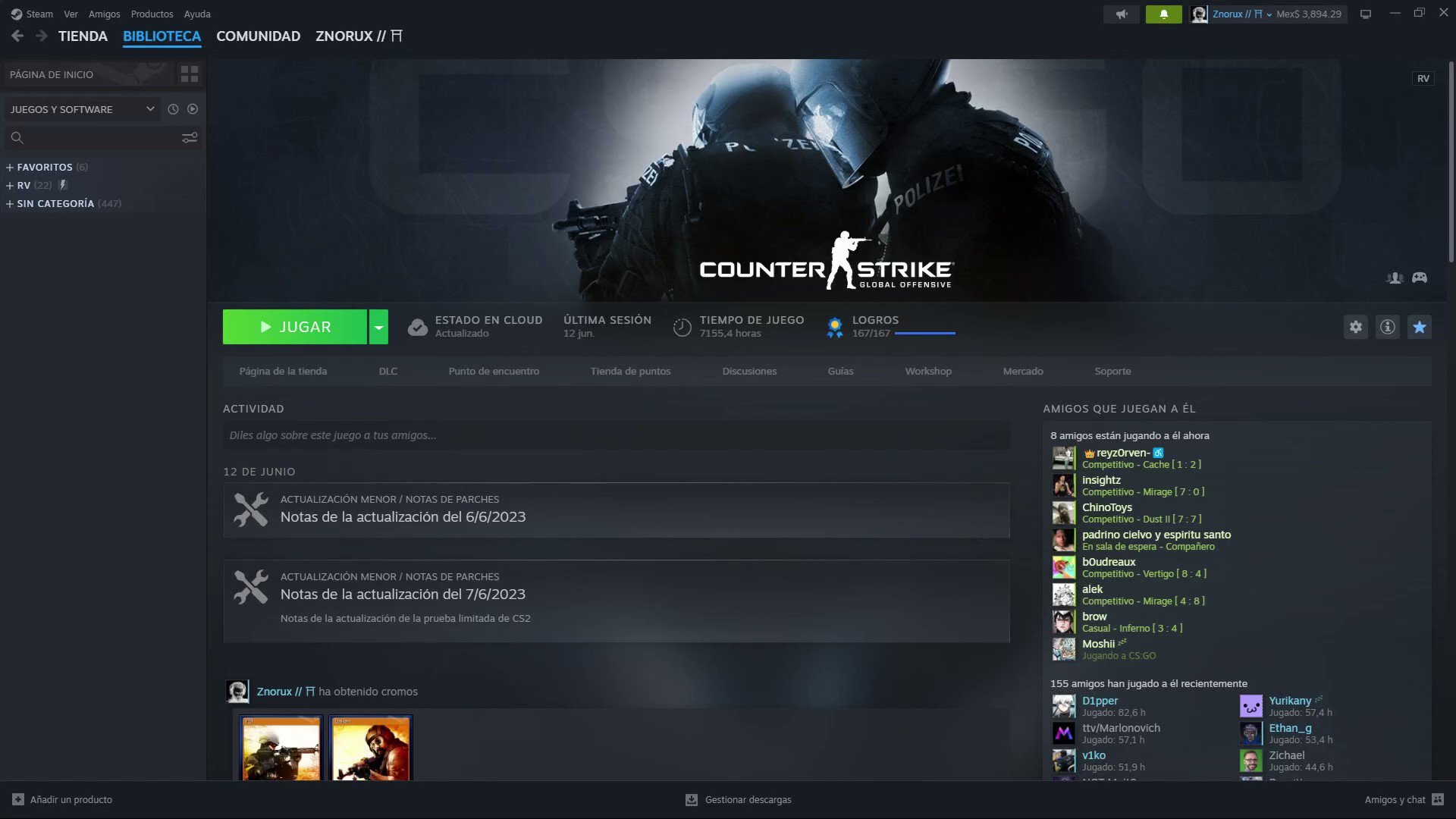Click the downloads manager icon
1456x819 pixels.
(x=692, y=799)
